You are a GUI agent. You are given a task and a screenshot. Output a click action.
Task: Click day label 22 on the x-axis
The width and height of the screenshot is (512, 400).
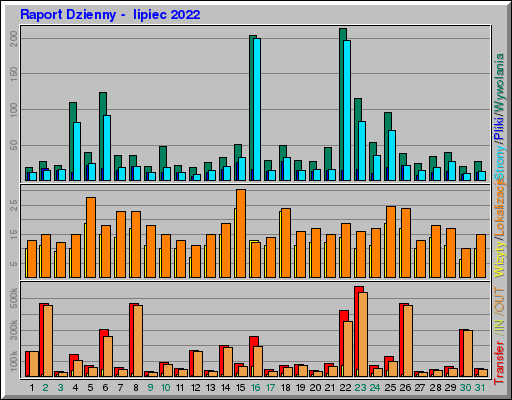point(345,388)
